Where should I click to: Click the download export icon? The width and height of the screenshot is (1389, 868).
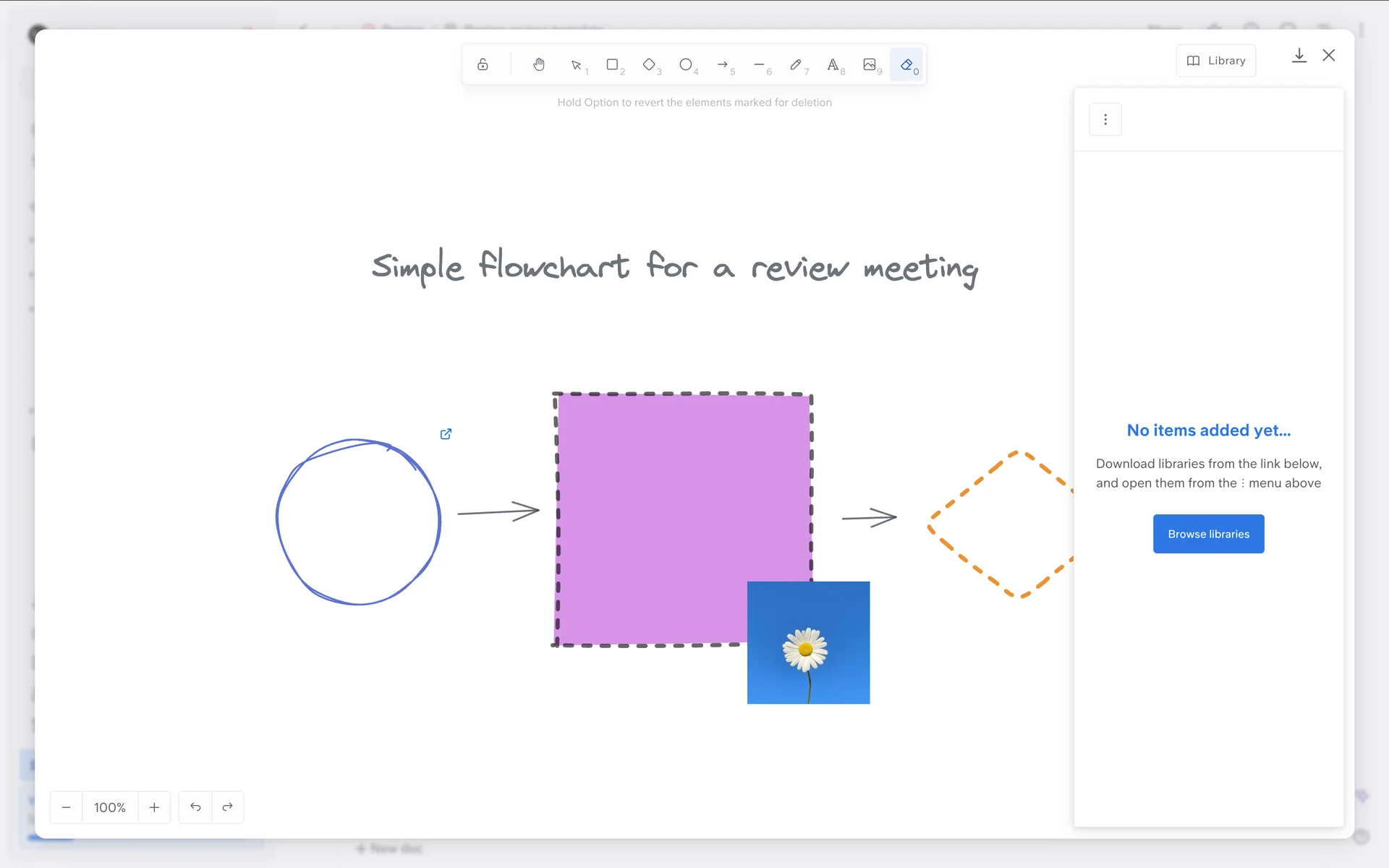1299,56
